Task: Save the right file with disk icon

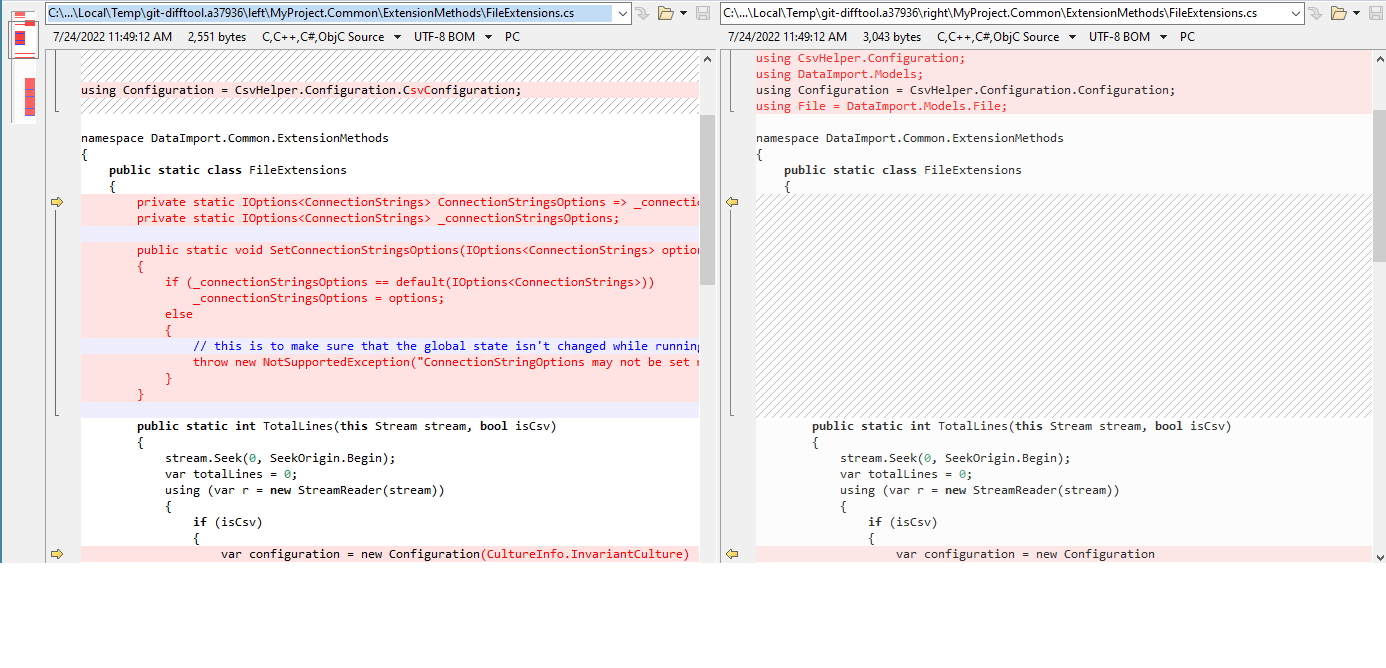Action: click(1377, 13)
